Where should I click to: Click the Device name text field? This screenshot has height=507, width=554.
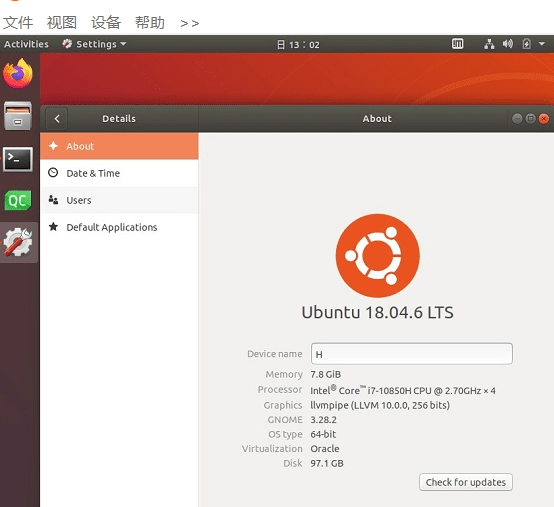click(412, 354)
